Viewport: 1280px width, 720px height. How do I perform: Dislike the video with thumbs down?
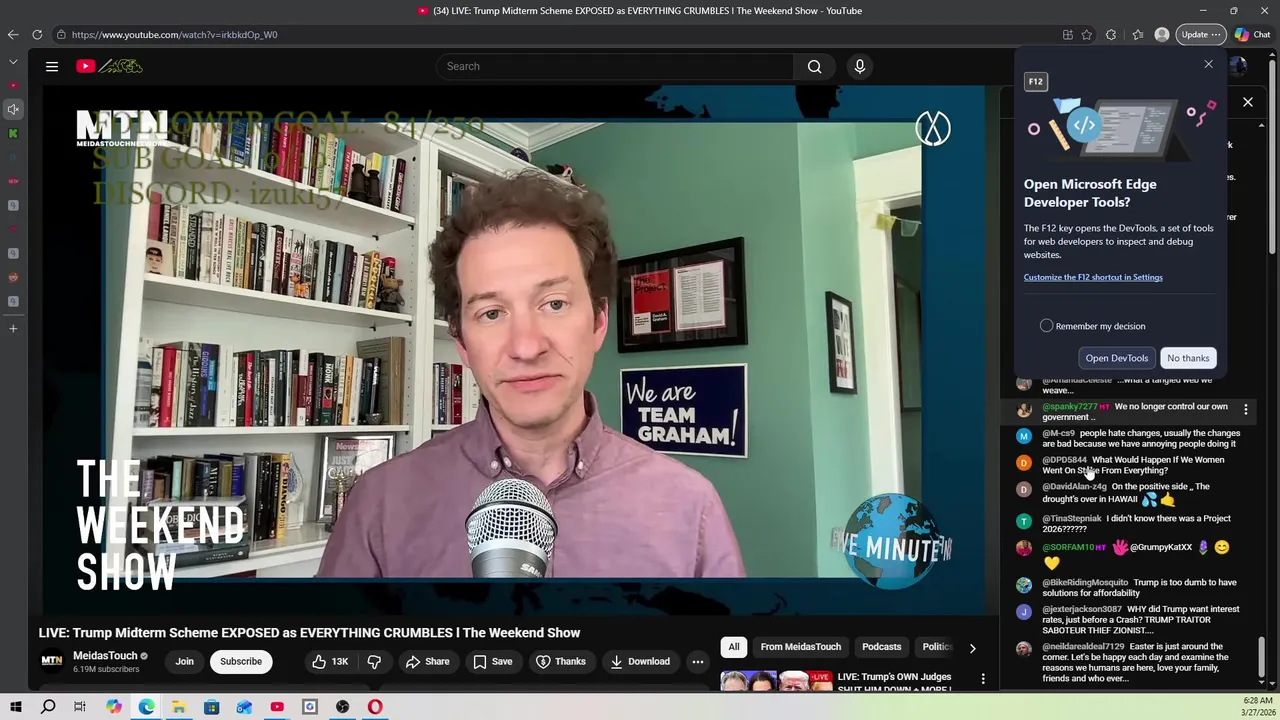pyautogui.click(x=374, y=661)
